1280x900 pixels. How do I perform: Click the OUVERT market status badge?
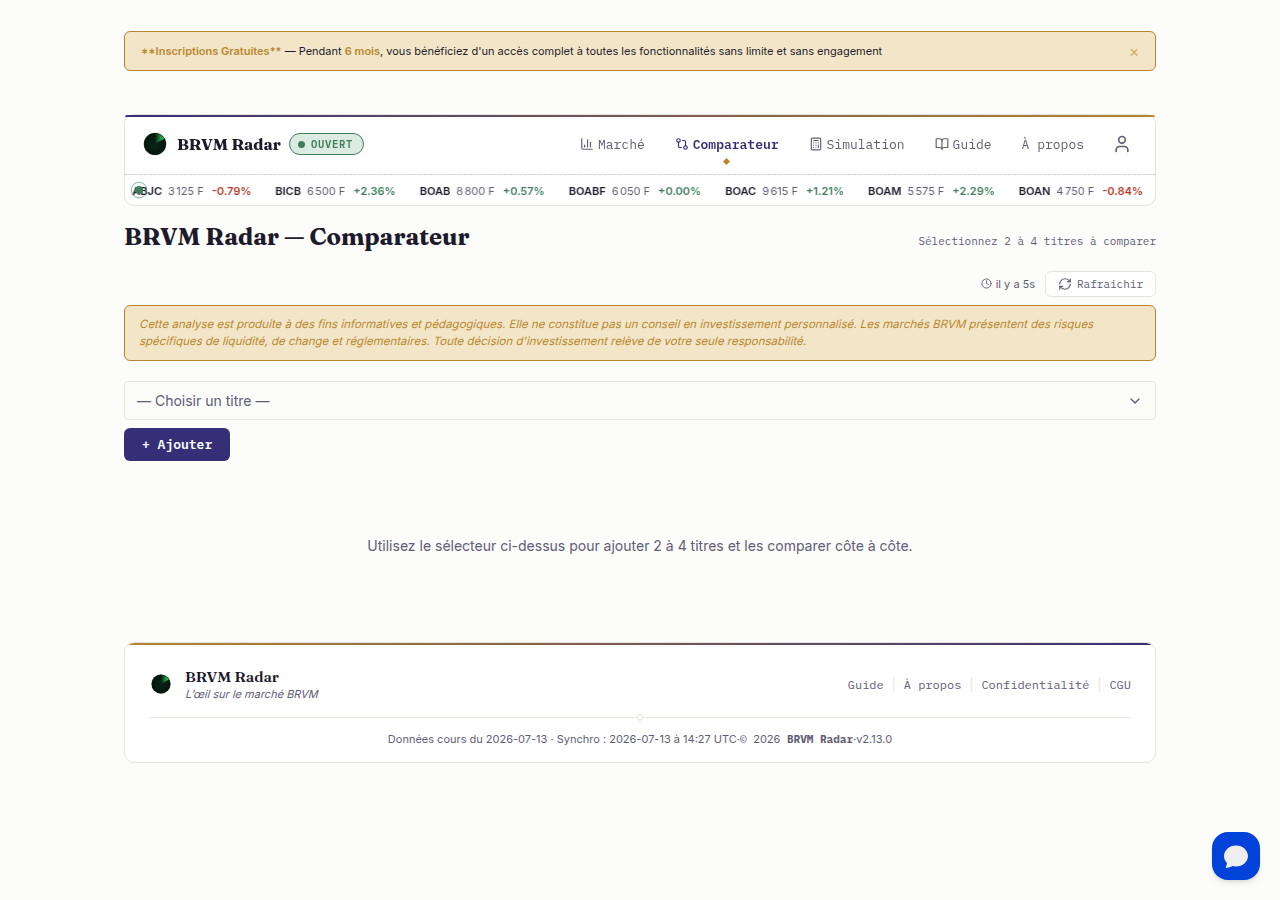point(326,144)
